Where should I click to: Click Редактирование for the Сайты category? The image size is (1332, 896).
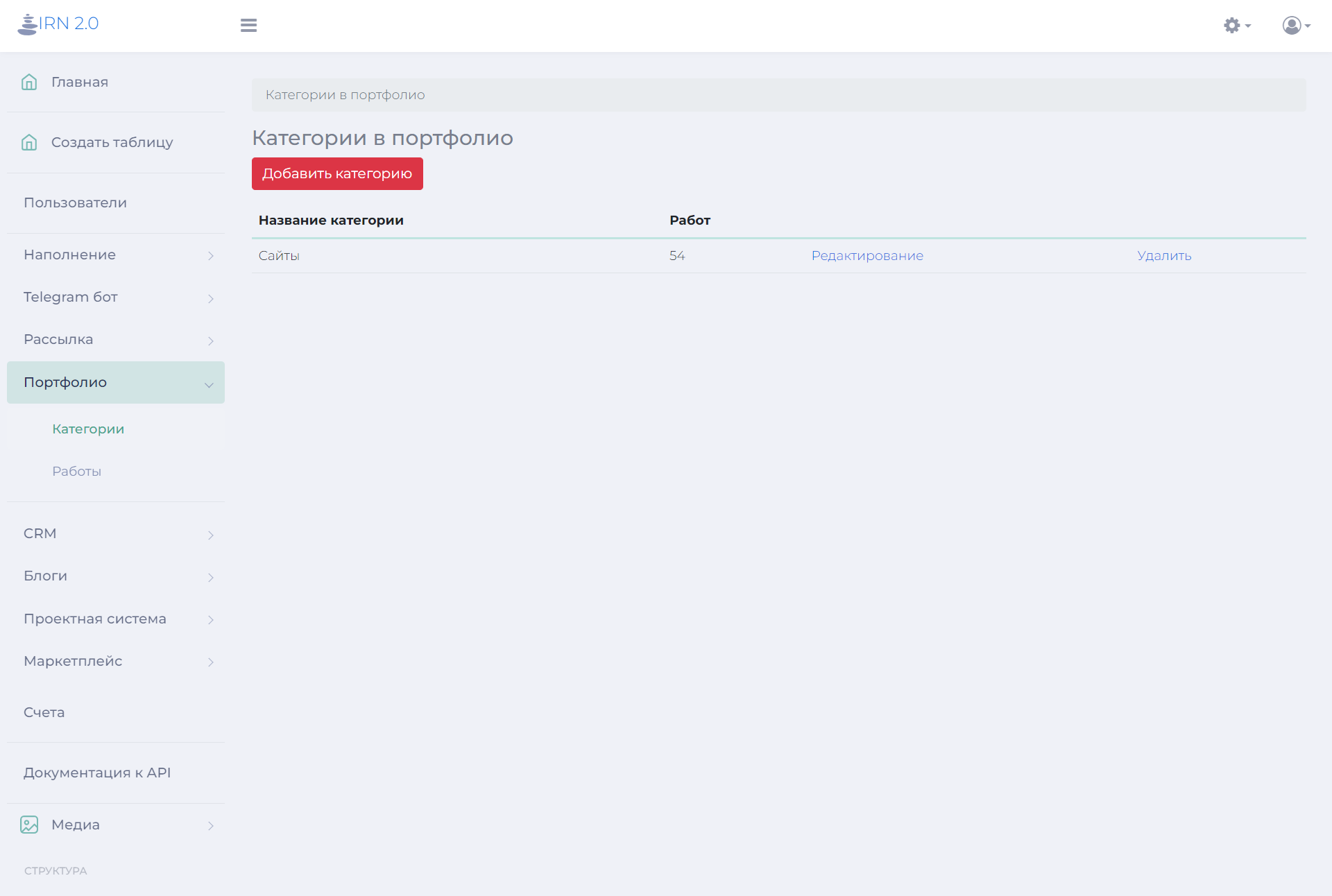point(867,255)
